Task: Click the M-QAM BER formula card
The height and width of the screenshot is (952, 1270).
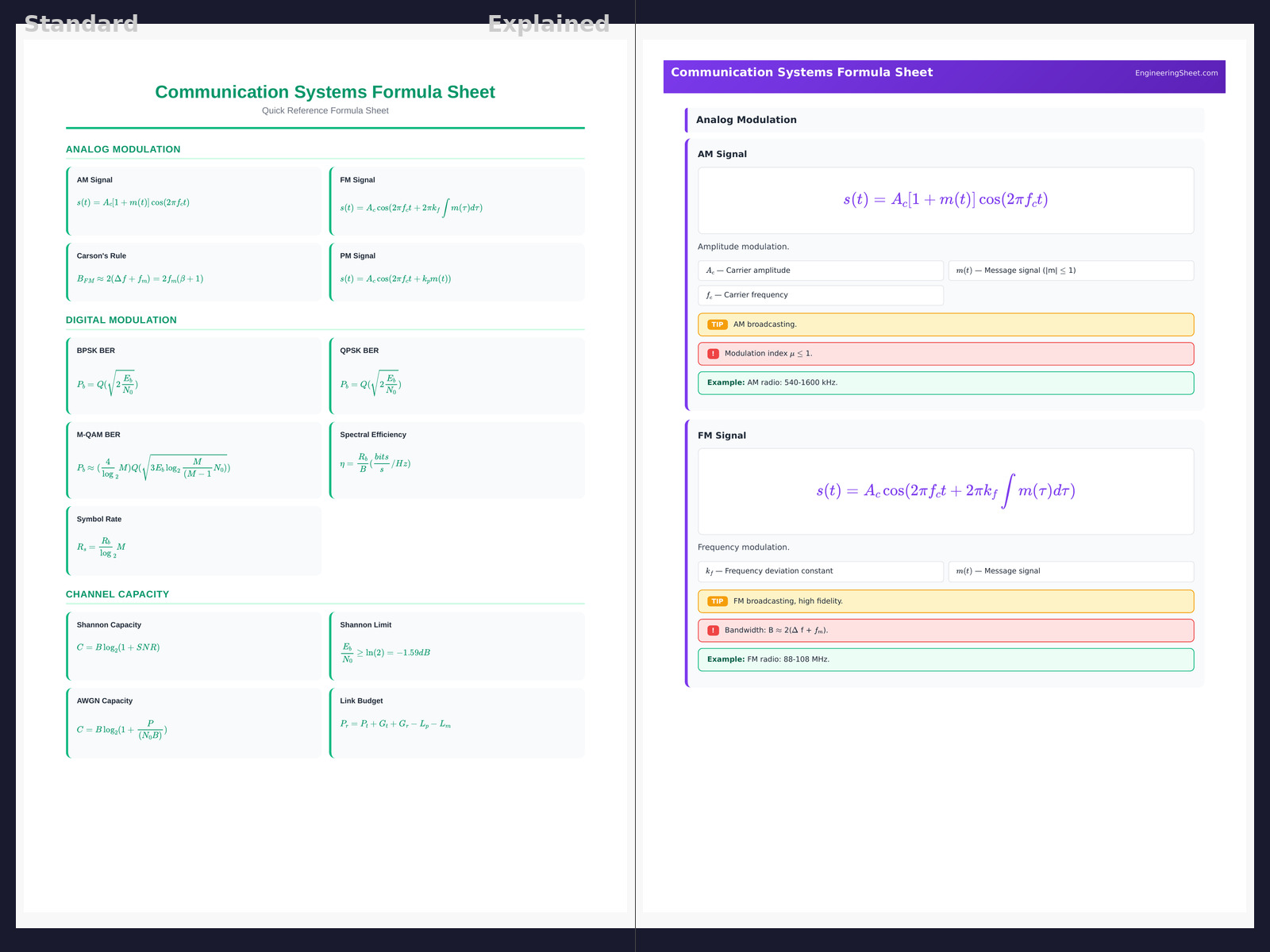Action: click(x=194, y=460)
